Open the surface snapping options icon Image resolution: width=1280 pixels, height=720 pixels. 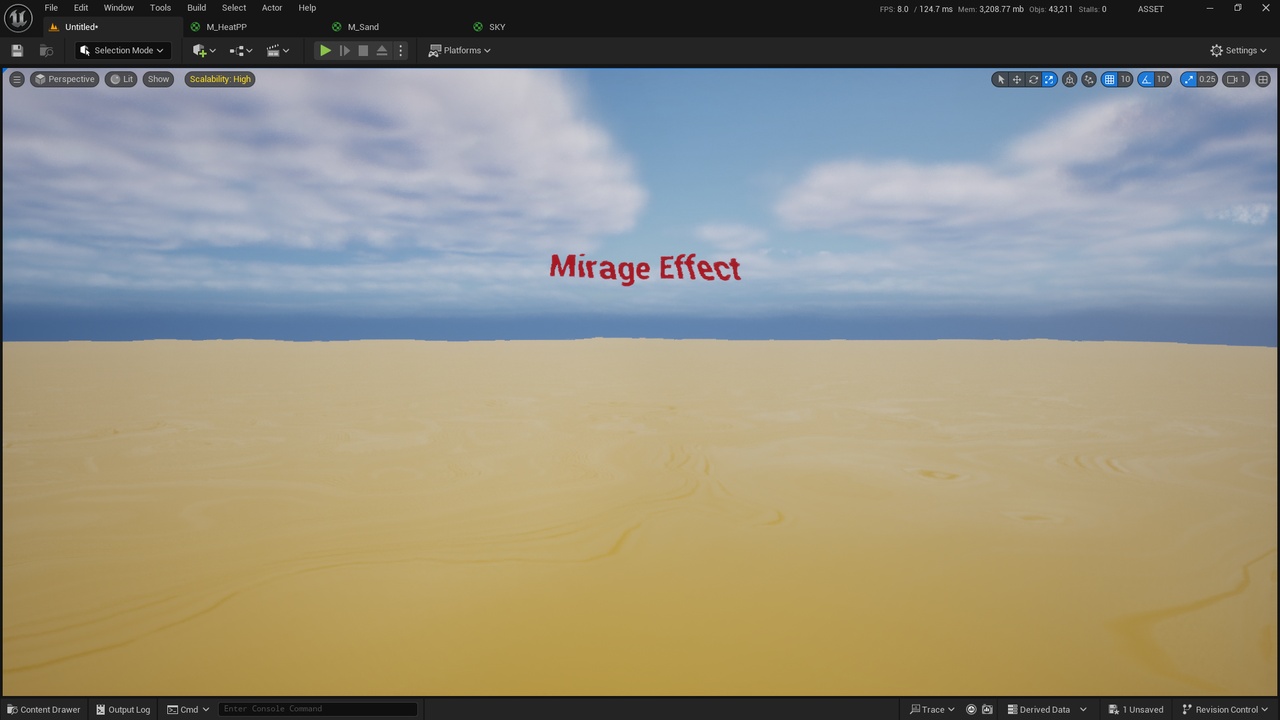(x=1089, y=79)
